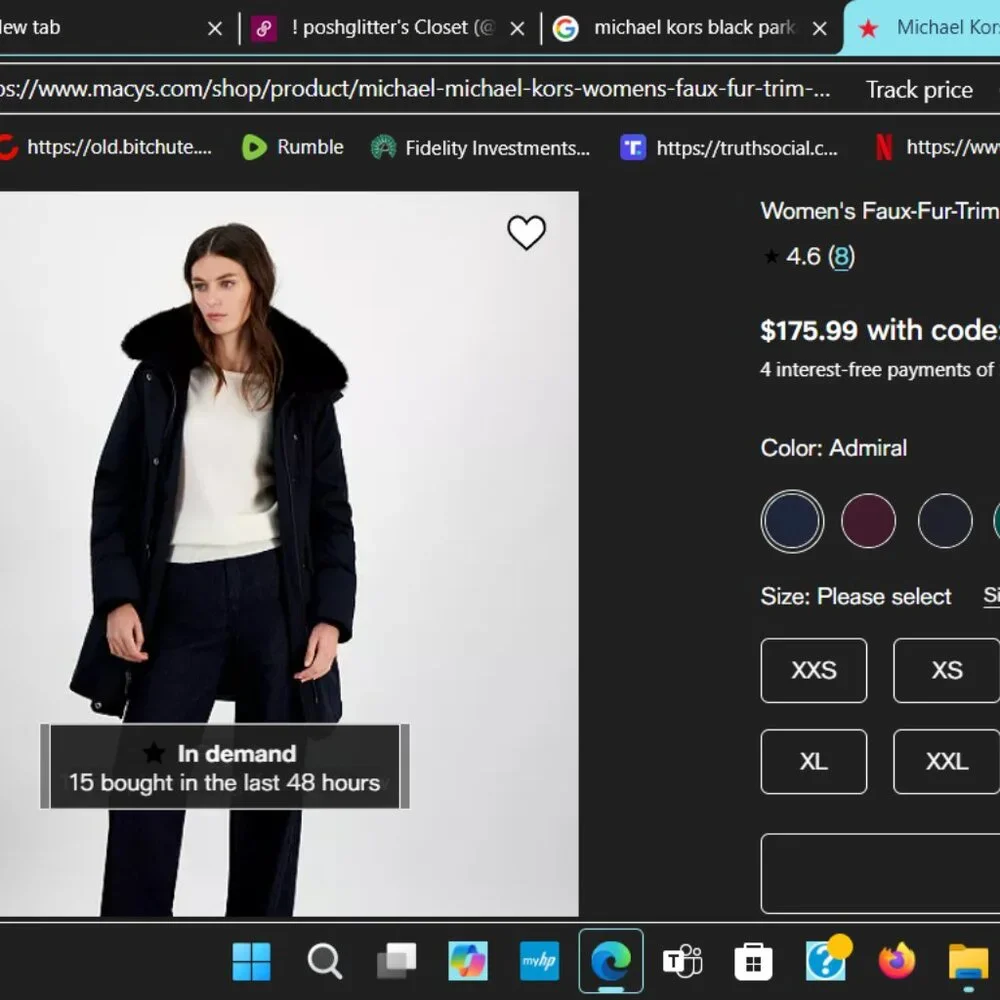Pick the black color swatch

coord(945,521)
